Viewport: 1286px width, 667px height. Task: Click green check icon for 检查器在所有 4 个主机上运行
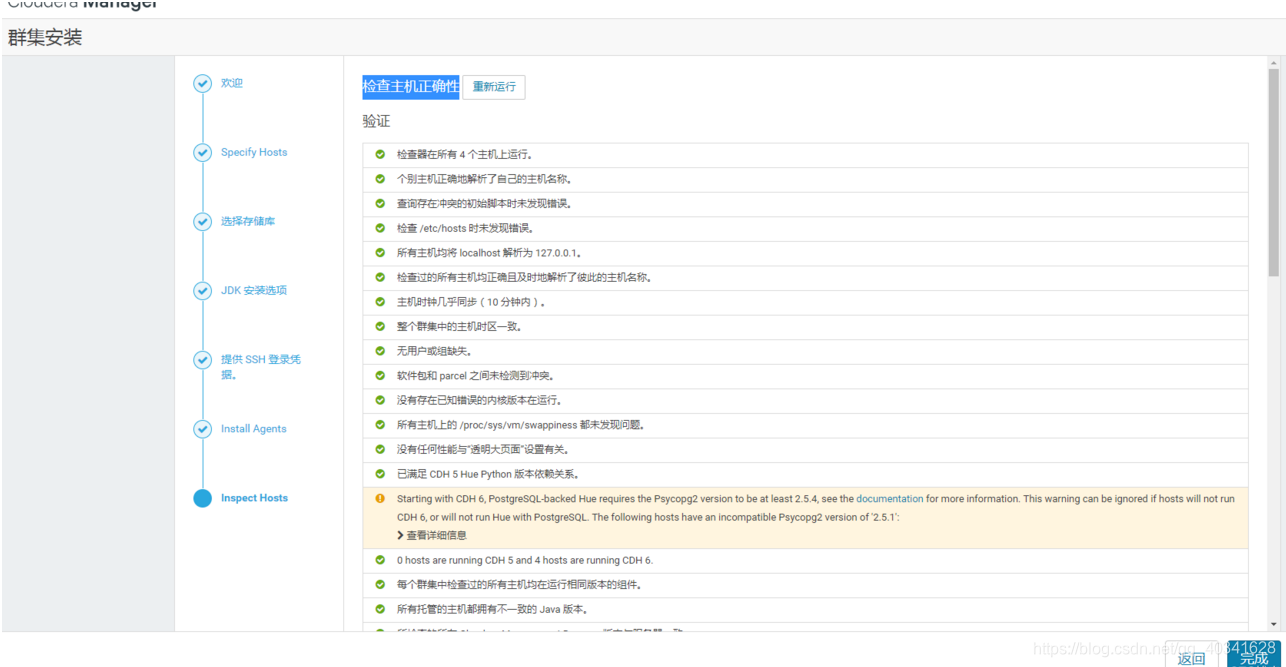click(x=380, y=155)
